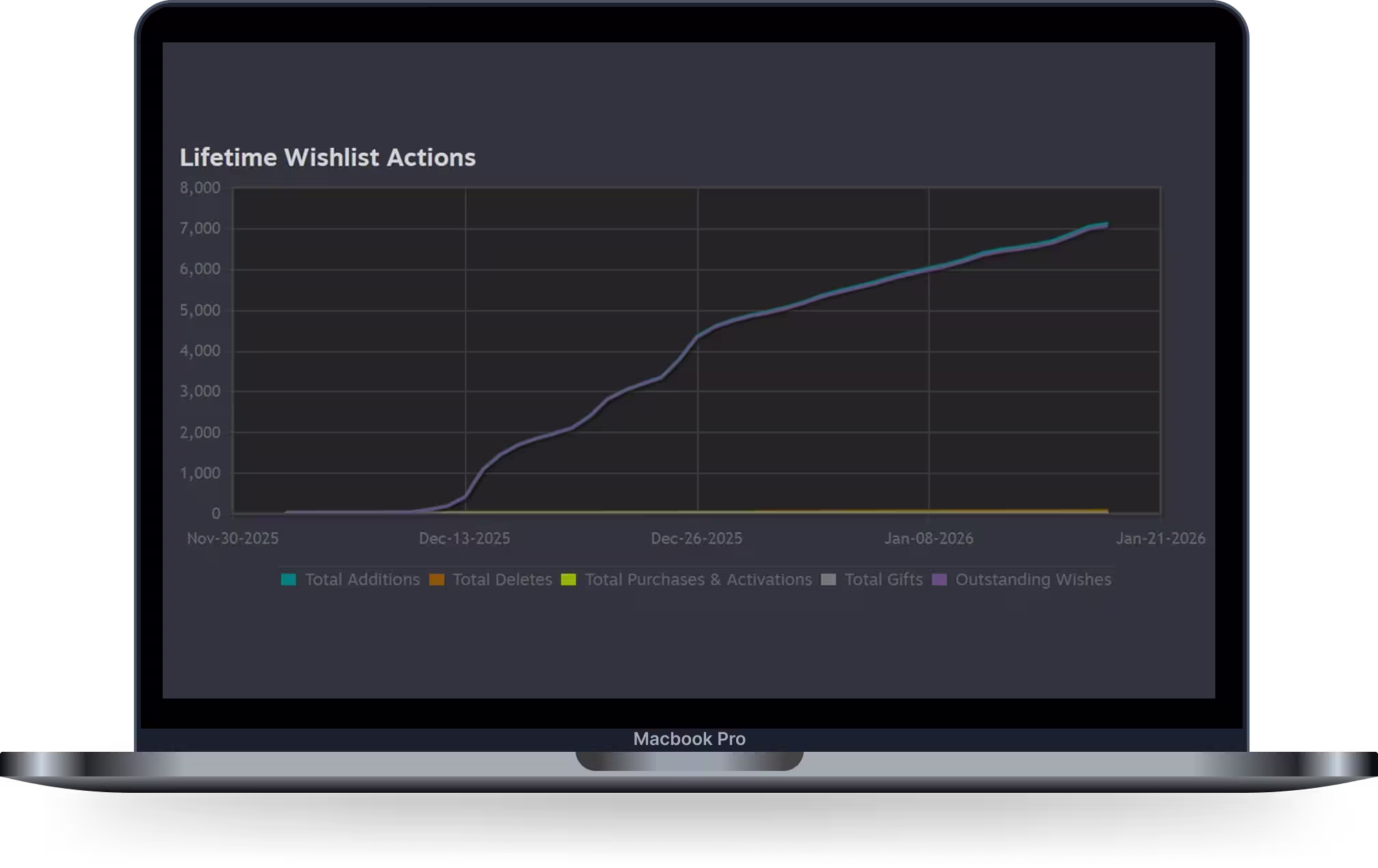1378x868 pixels.
Task: Click the Total Purchases & Activations label
Action: pyautogui.click(x=698, y=580)
